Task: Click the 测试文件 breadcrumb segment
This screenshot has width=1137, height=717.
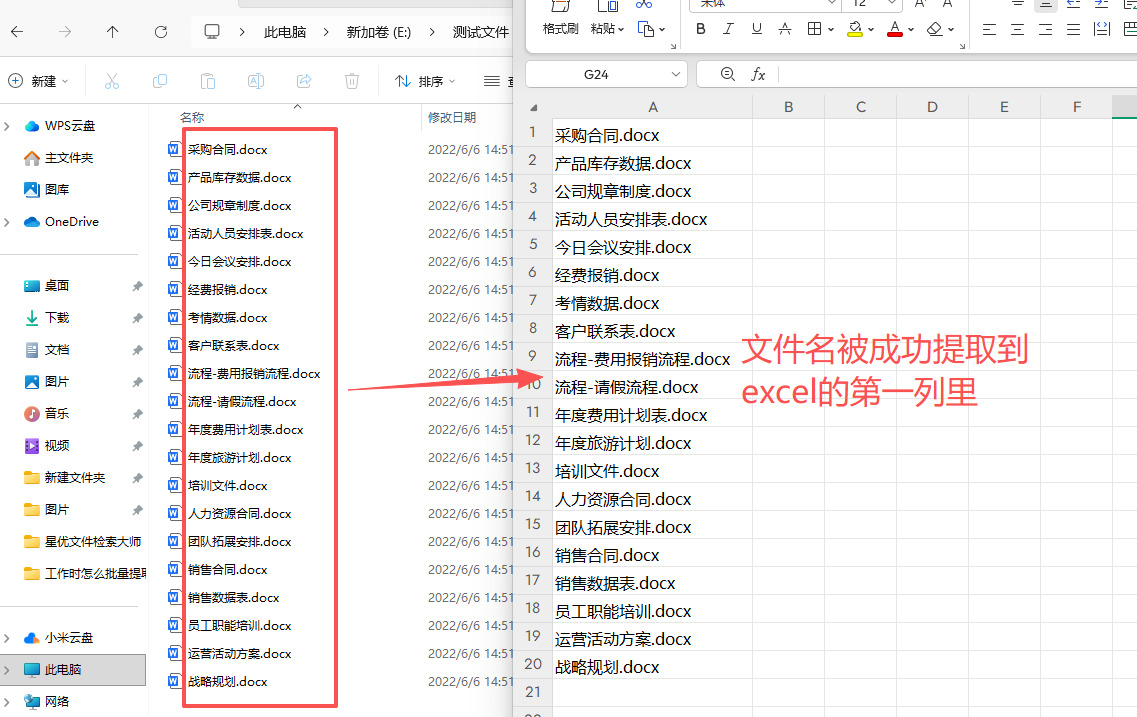Action: (x=481, y=32)
